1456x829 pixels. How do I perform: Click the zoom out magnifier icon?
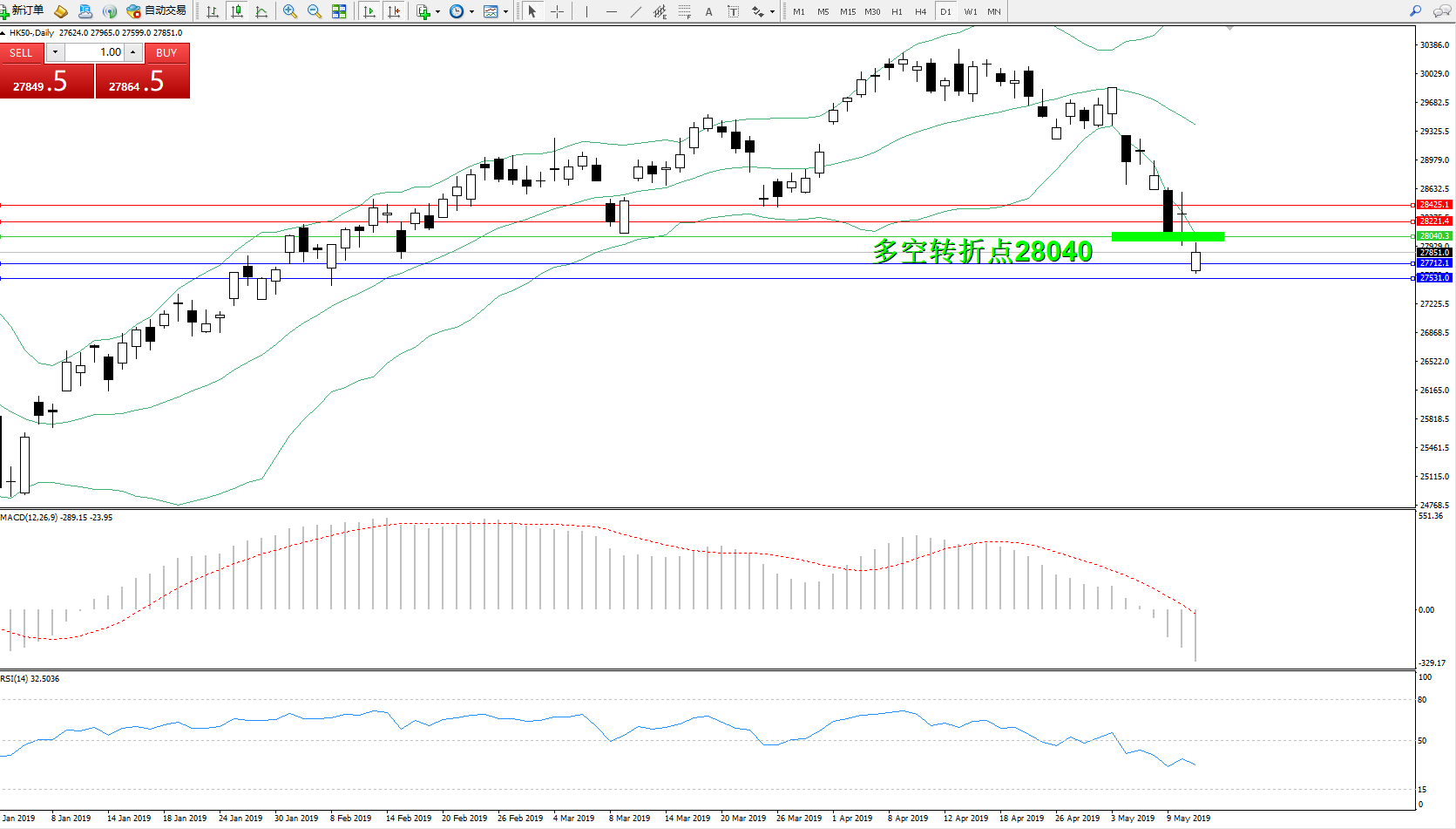click(x=315, y=11)
